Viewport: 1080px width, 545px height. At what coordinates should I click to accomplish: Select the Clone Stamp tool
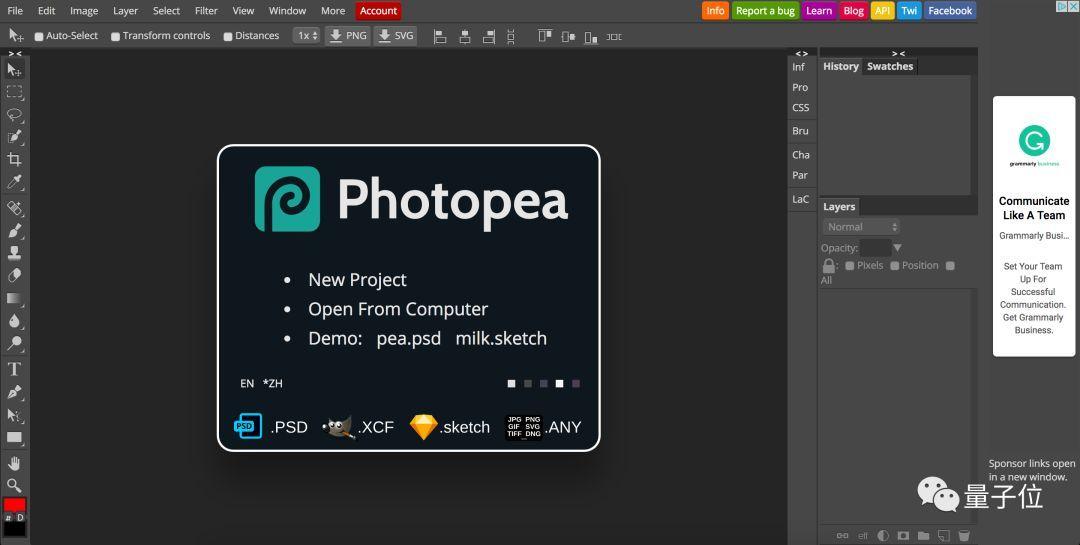click(x=14, y=253)
